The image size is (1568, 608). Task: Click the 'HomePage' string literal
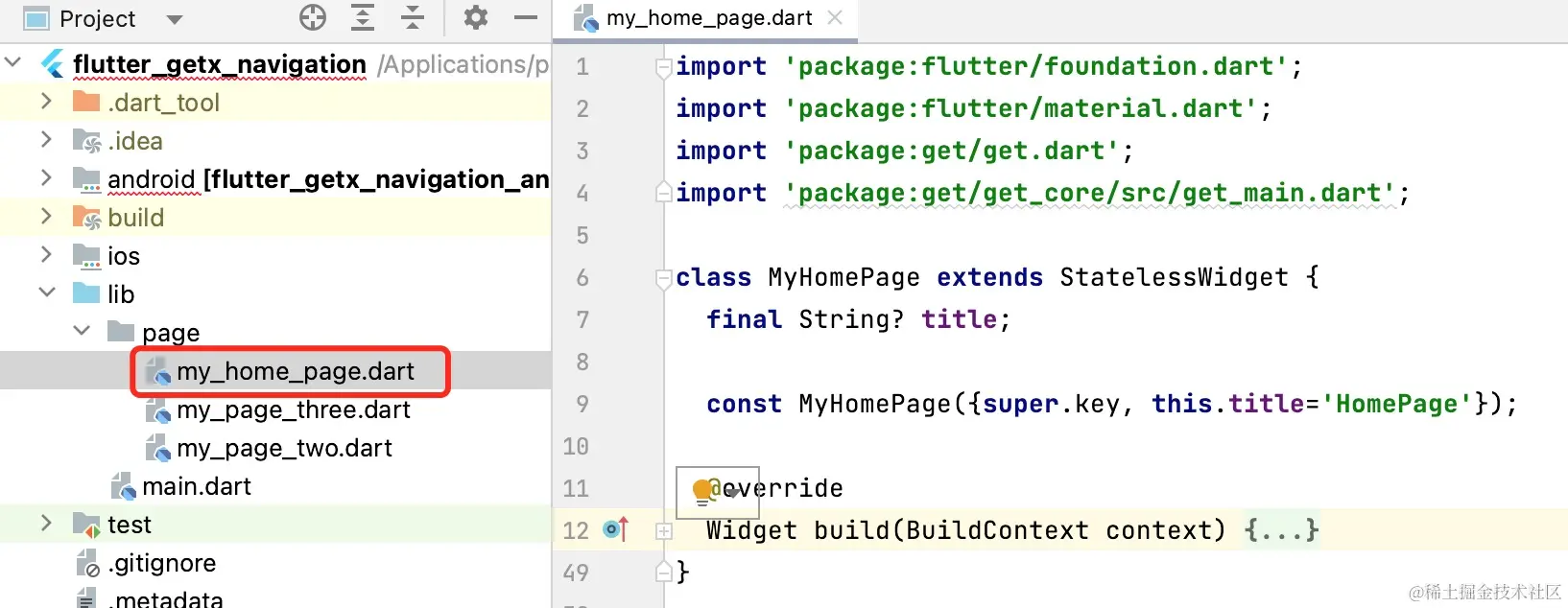tap(1396, 404)
